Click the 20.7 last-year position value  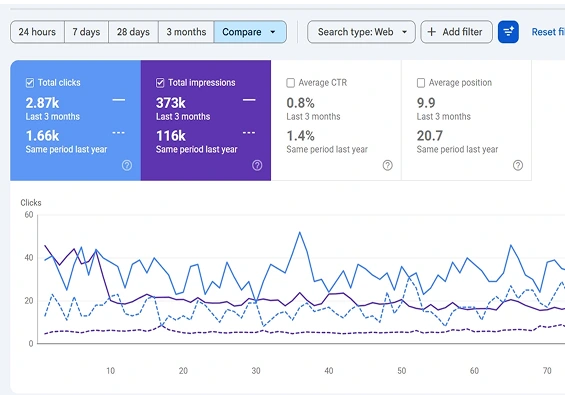tap(430, 136)
